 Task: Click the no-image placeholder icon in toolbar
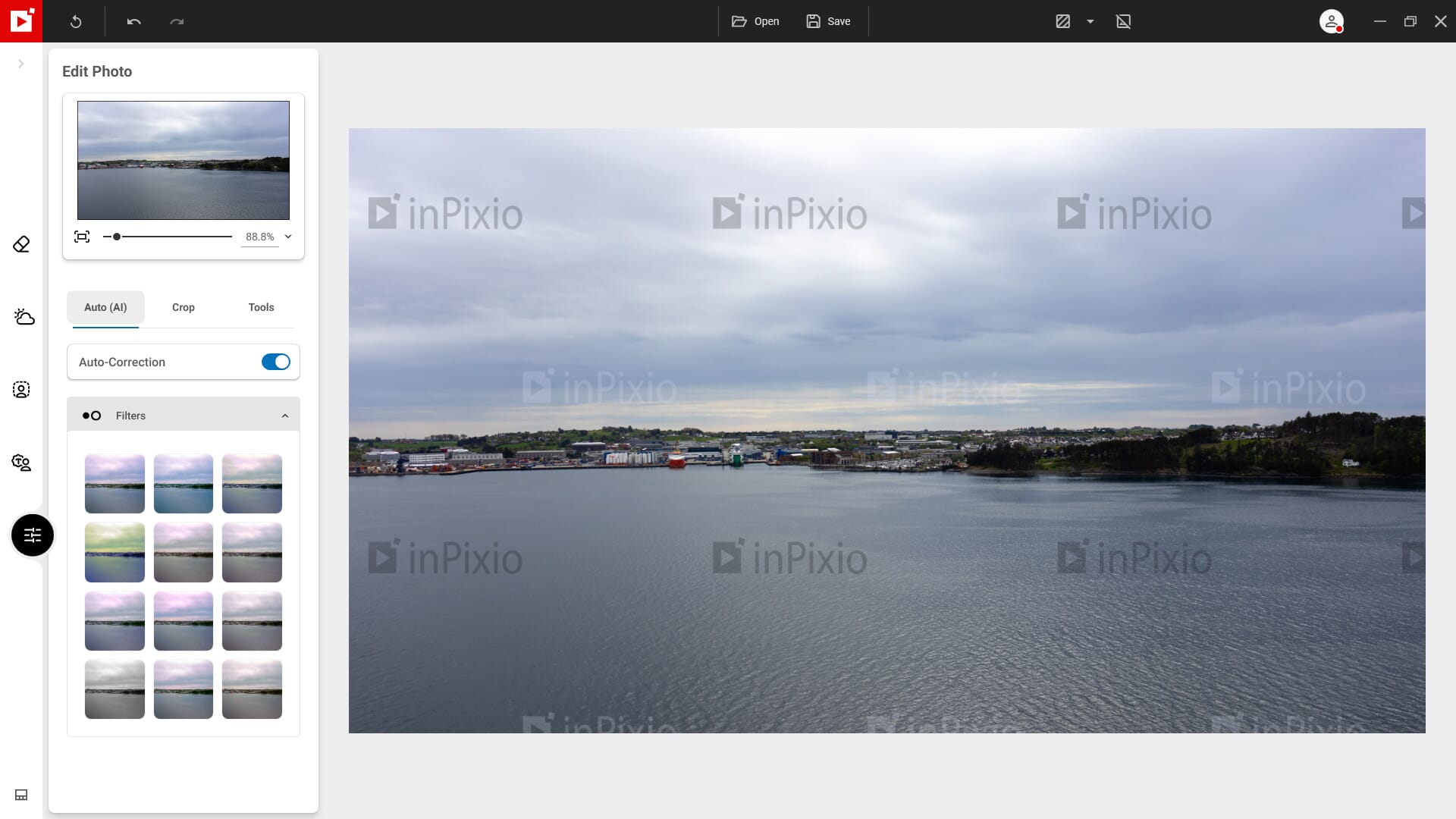pos(1123,21)
